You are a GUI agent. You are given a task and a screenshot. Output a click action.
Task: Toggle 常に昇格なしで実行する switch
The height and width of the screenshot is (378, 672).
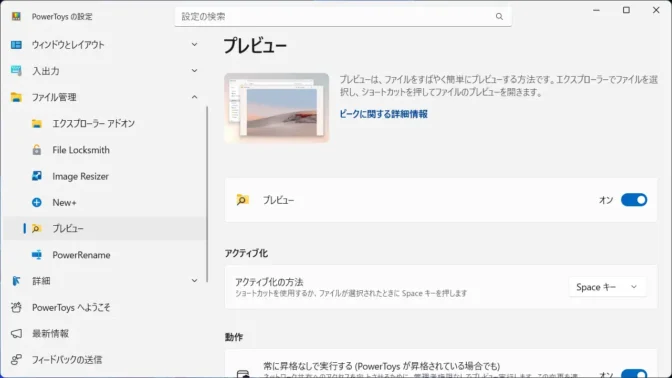pos(634,374)
